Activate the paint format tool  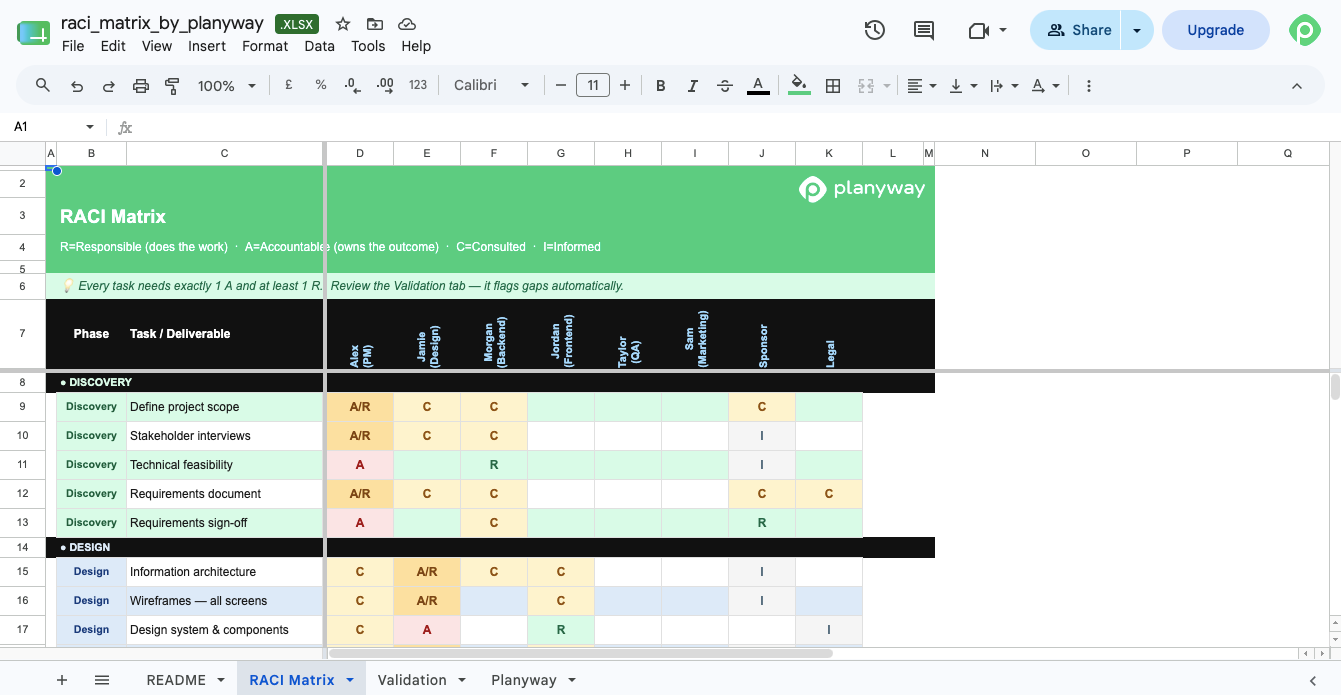[172, 86]
